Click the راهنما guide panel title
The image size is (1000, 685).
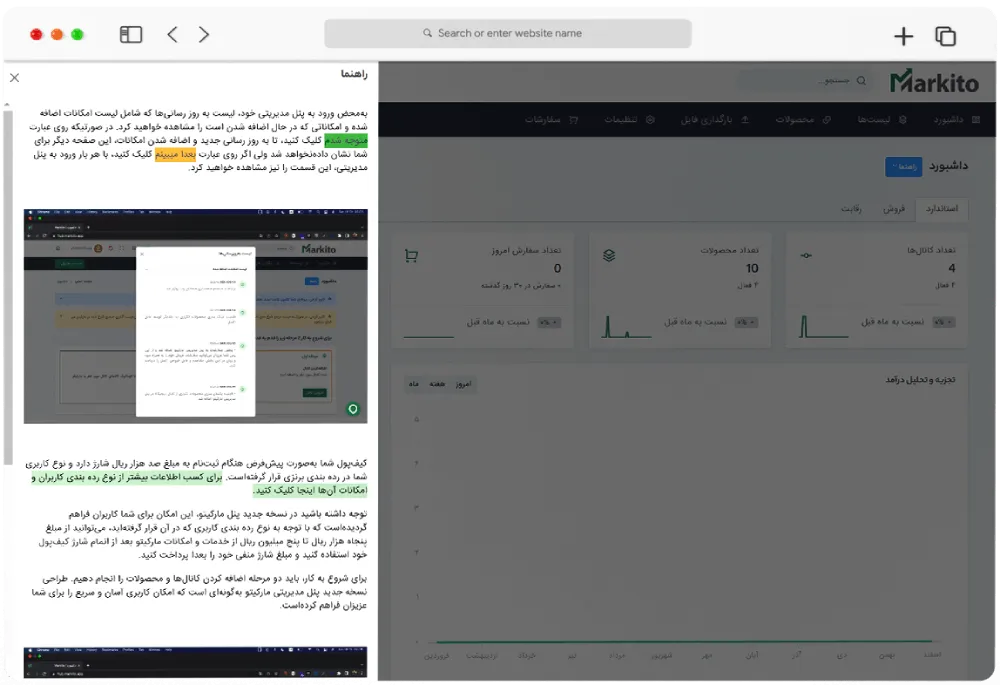click(354, 74)
